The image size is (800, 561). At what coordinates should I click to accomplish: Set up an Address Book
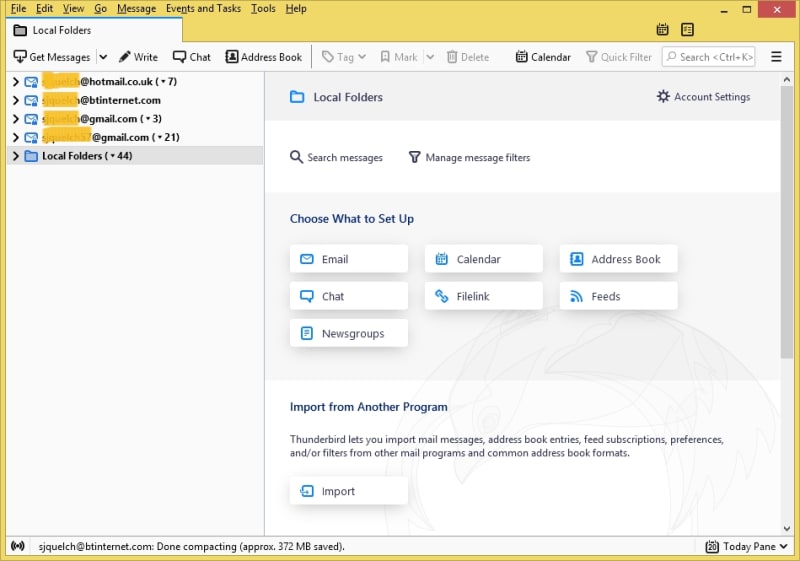coord(618,259)
